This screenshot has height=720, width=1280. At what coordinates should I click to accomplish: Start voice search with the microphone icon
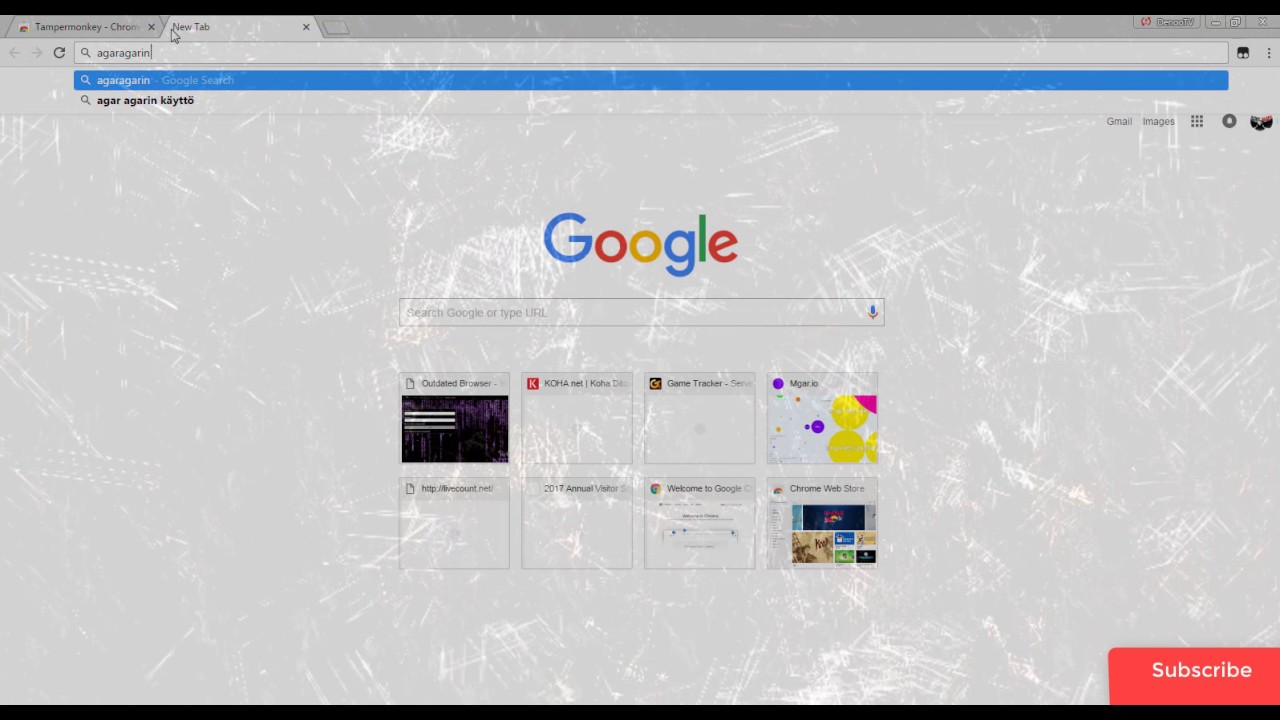pyautogui.click(x=872, y=312)
